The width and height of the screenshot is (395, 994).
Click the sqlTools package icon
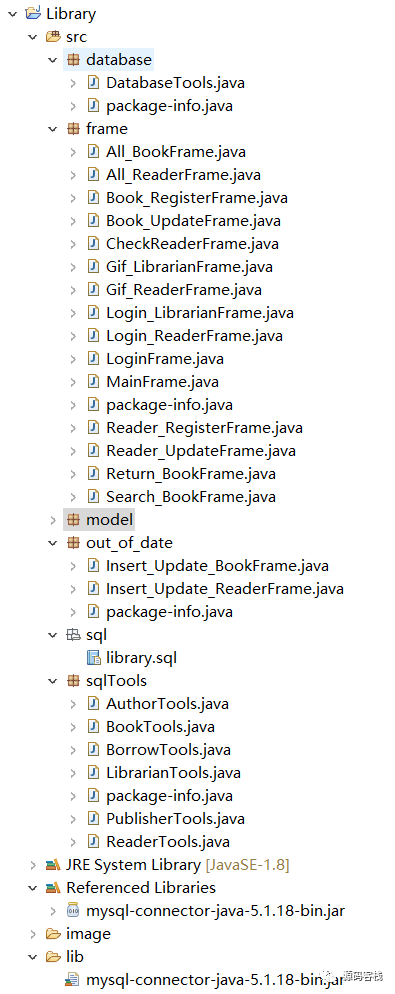pos(74,681)
